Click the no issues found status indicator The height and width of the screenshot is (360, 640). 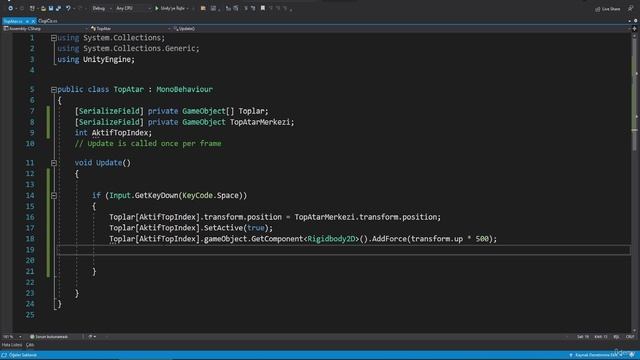(49, 337)
